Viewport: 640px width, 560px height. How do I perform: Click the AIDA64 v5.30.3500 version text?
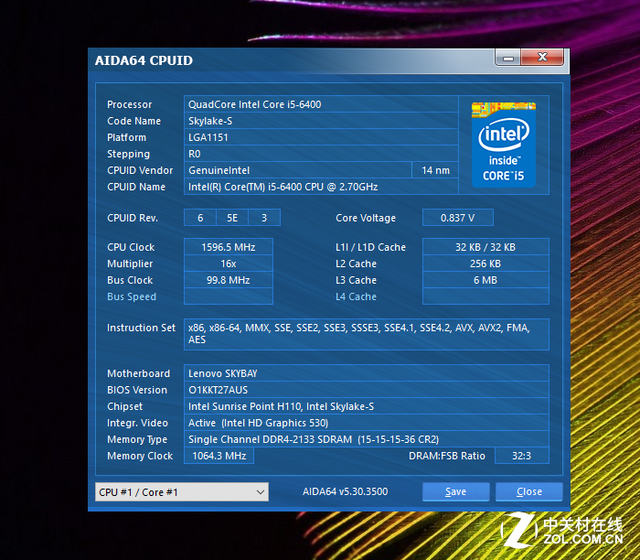[345, 491]
